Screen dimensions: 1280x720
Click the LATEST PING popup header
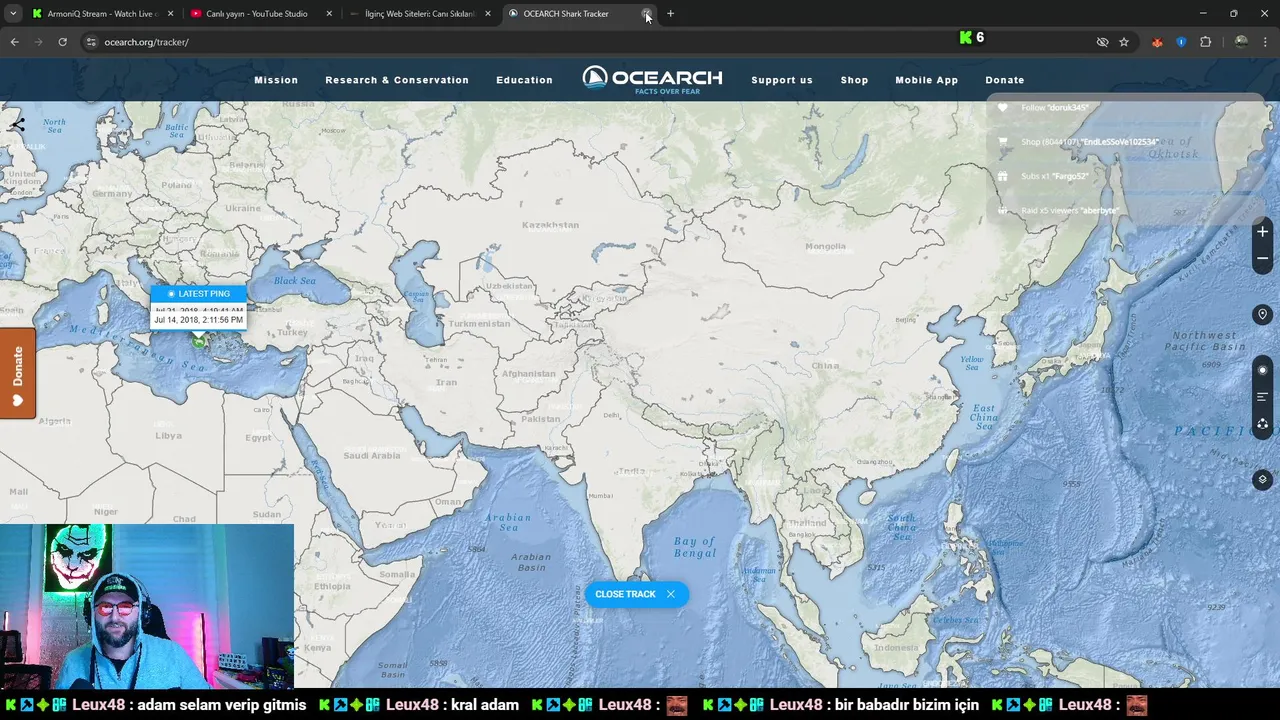pos(198,294)
